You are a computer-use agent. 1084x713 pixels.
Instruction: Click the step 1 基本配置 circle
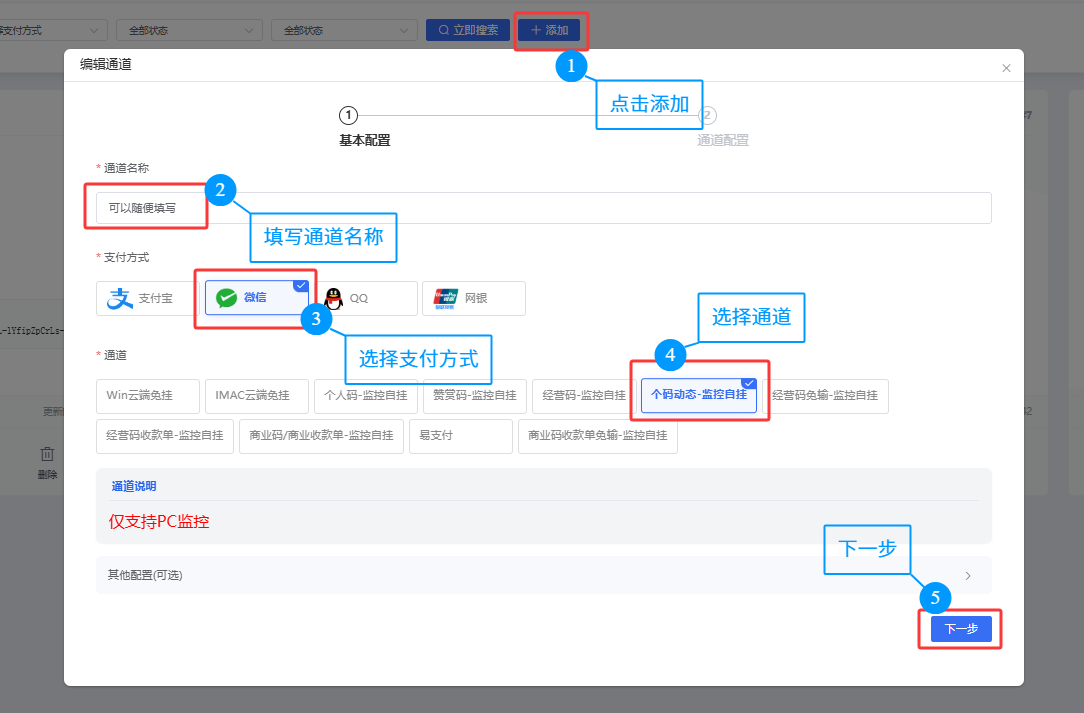348,115
